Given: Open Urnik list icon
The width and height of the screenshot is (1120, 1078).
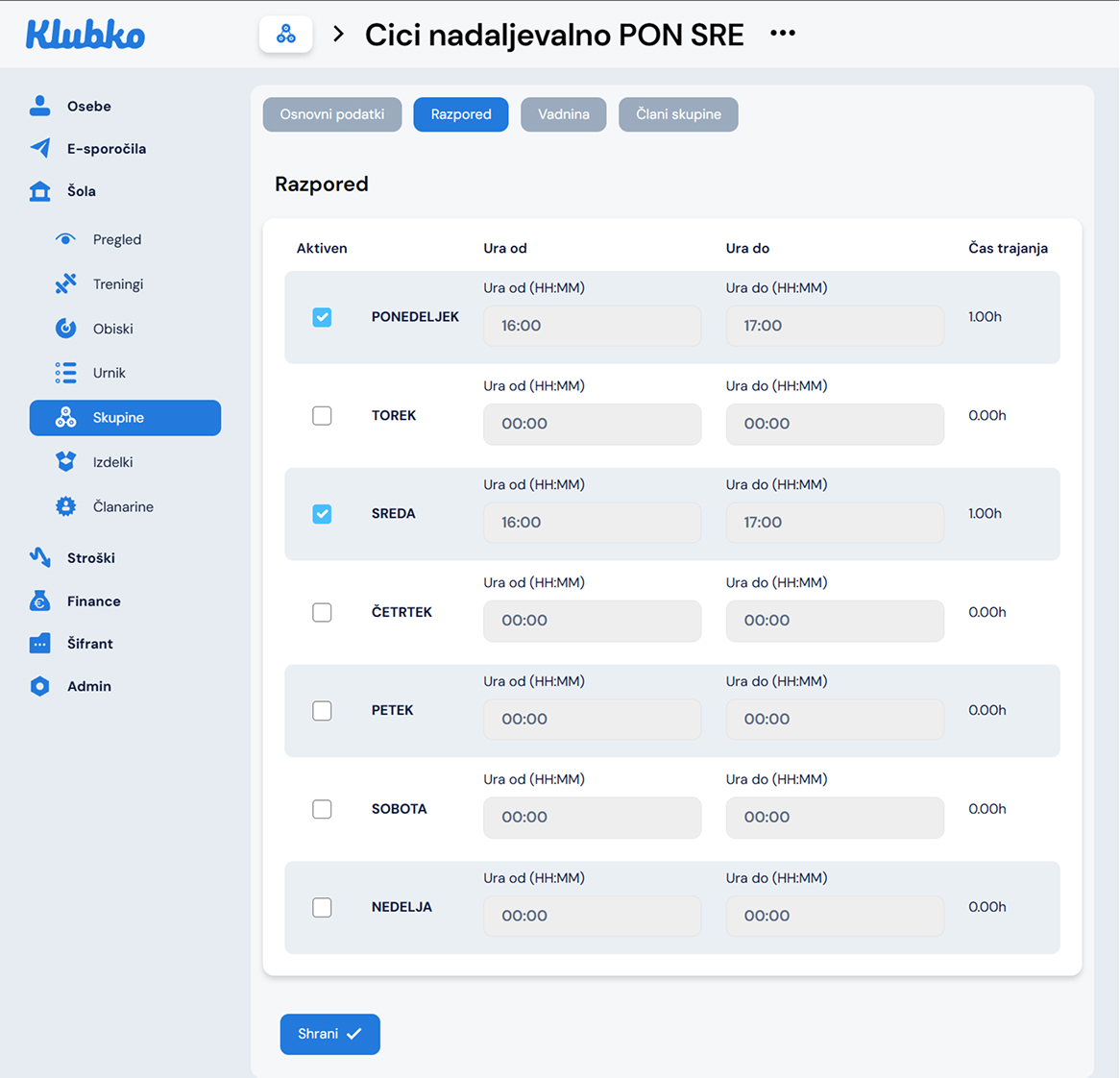Looking at the screenshot, I should point(65,373).
